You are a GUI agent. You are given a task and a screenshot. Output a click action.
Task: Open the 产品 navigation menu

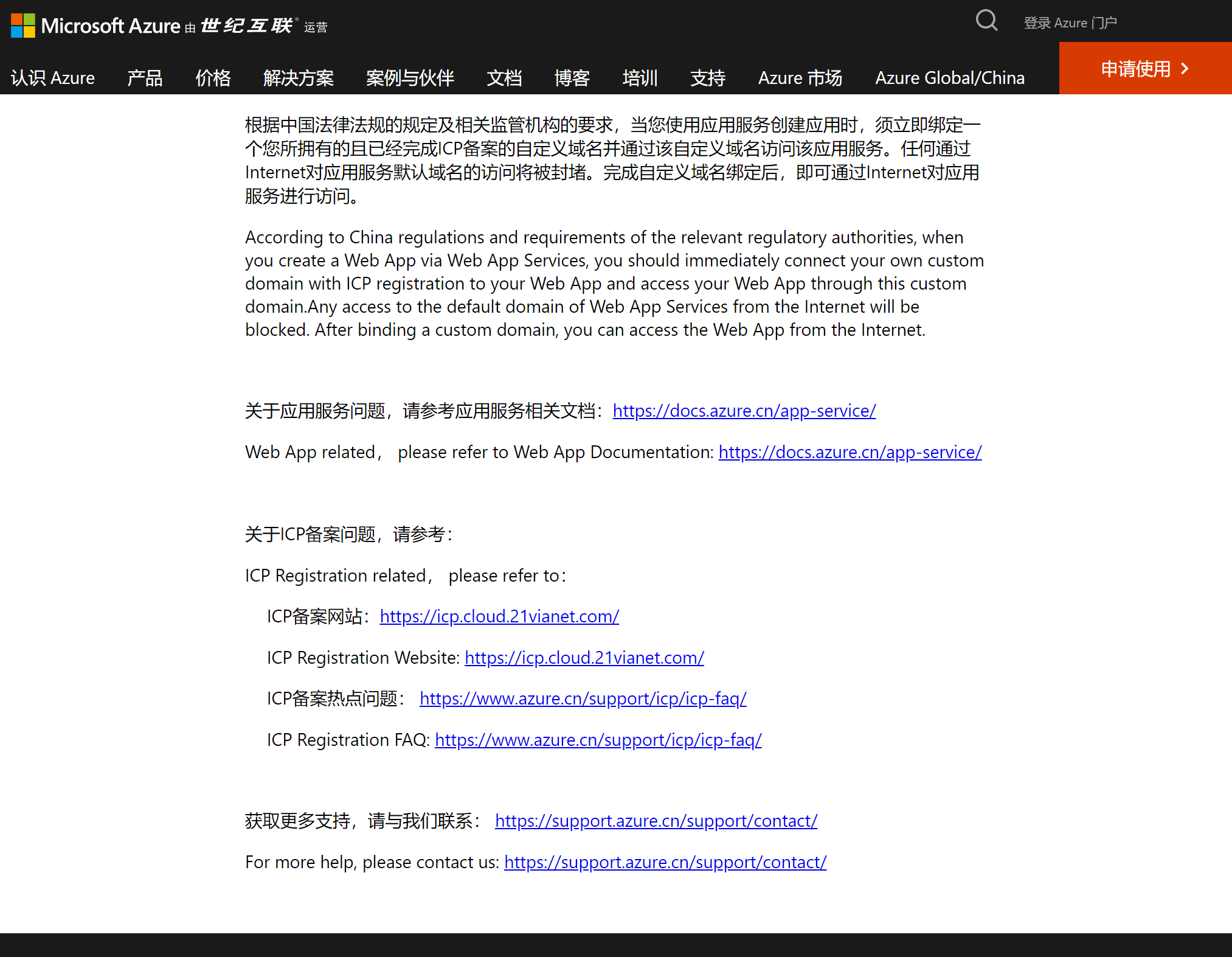(145, 78)
